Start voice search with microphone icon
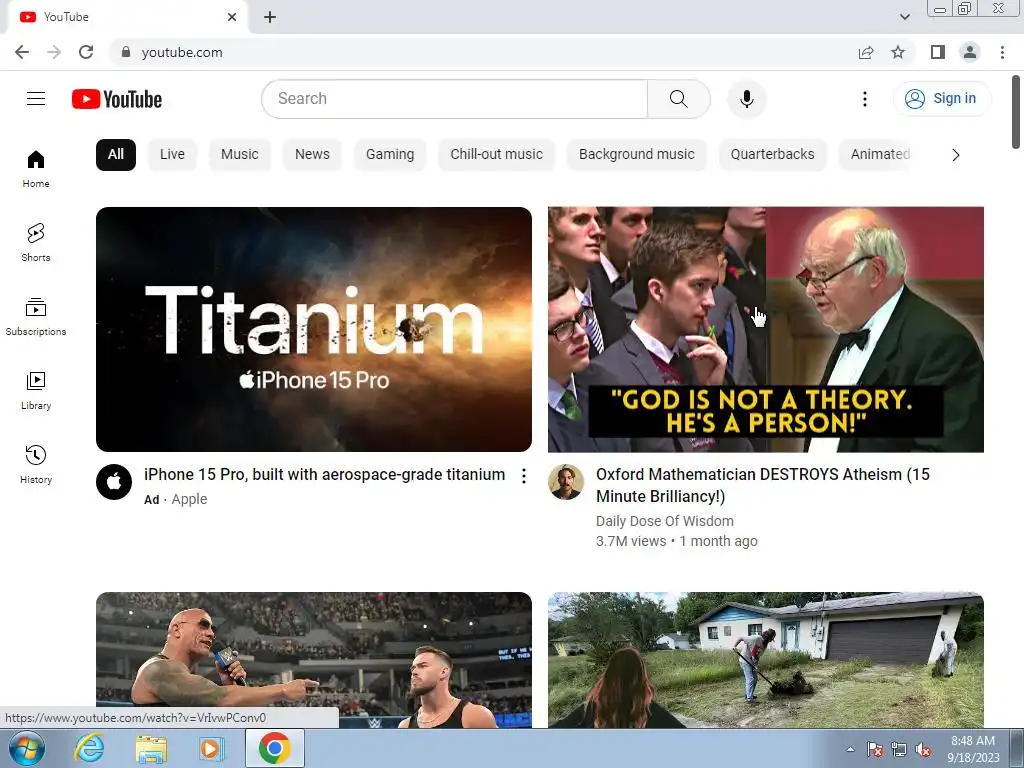 [x=746, y=99]
